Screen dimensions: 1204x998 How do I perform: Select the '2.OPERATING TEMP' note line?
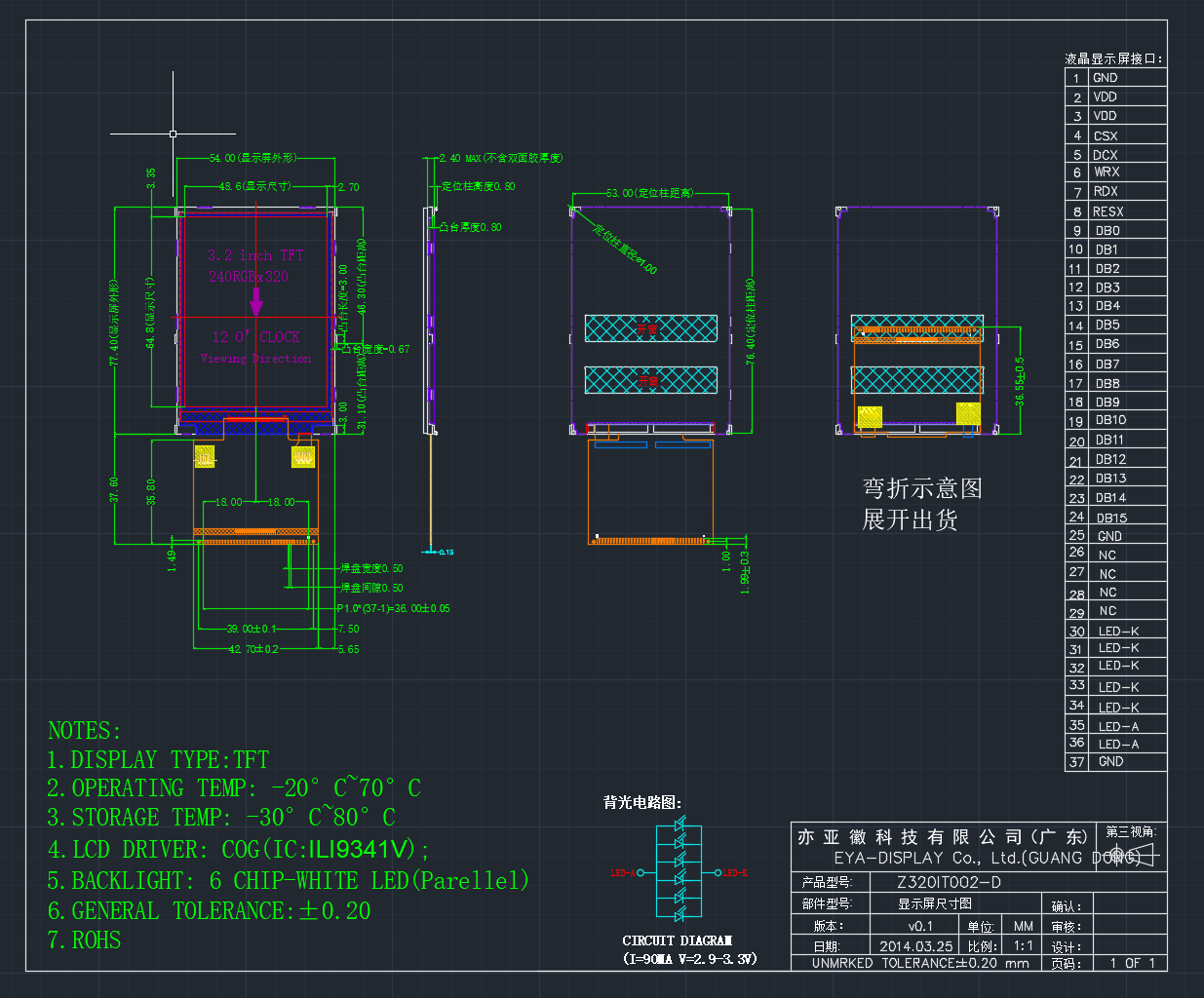(x=234, y=787)
